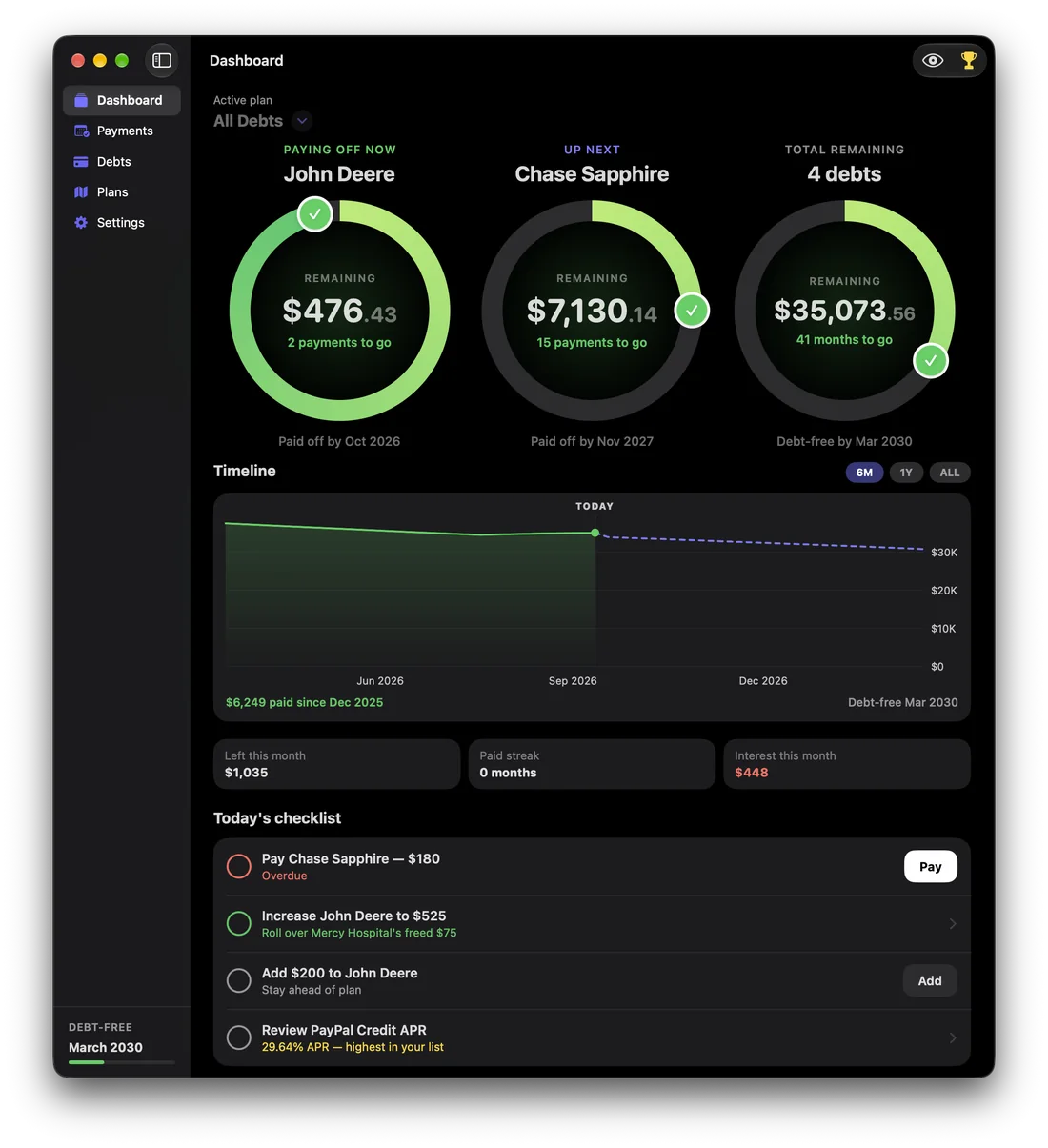Click the Settings gear icon in sidebar

coord(81,222)
